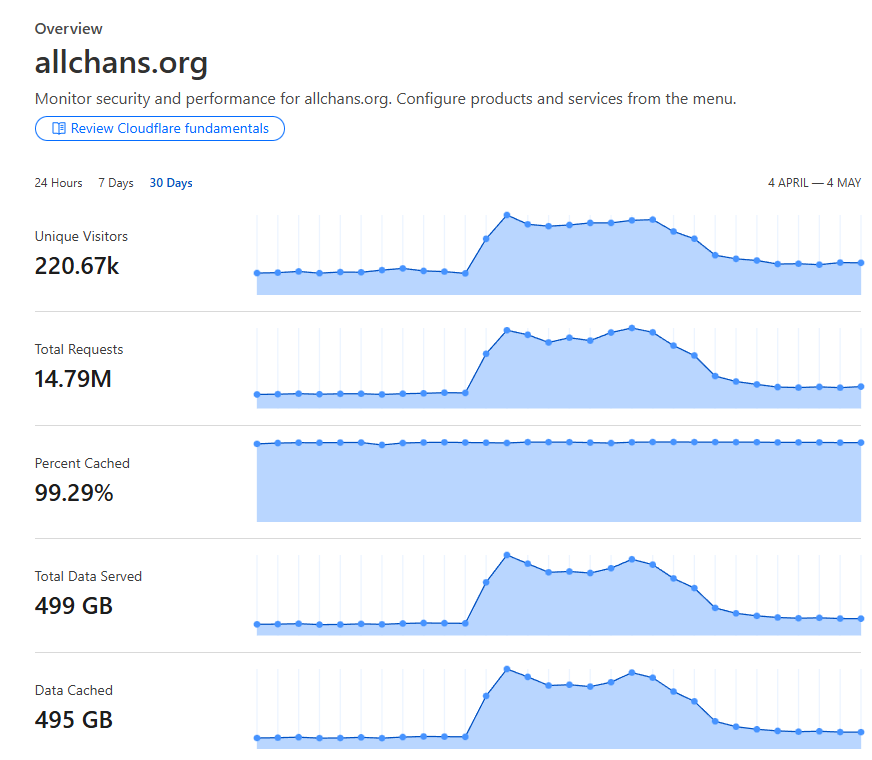Click the last data point on Total Requests chart
872x760 pixels.
pyautogui.click(x=861, y=386)
